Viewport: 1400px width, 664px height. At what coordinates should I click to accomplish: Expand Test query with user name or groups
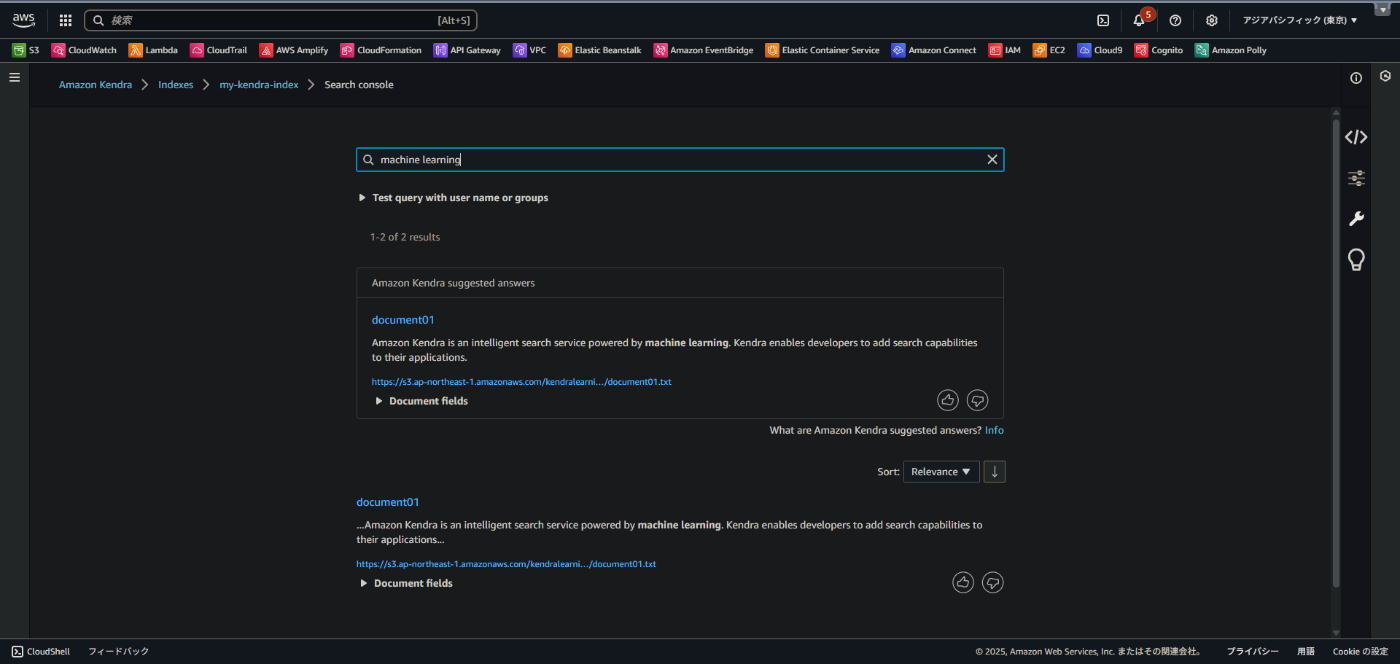pyautogui.click(x=453, y=198)
